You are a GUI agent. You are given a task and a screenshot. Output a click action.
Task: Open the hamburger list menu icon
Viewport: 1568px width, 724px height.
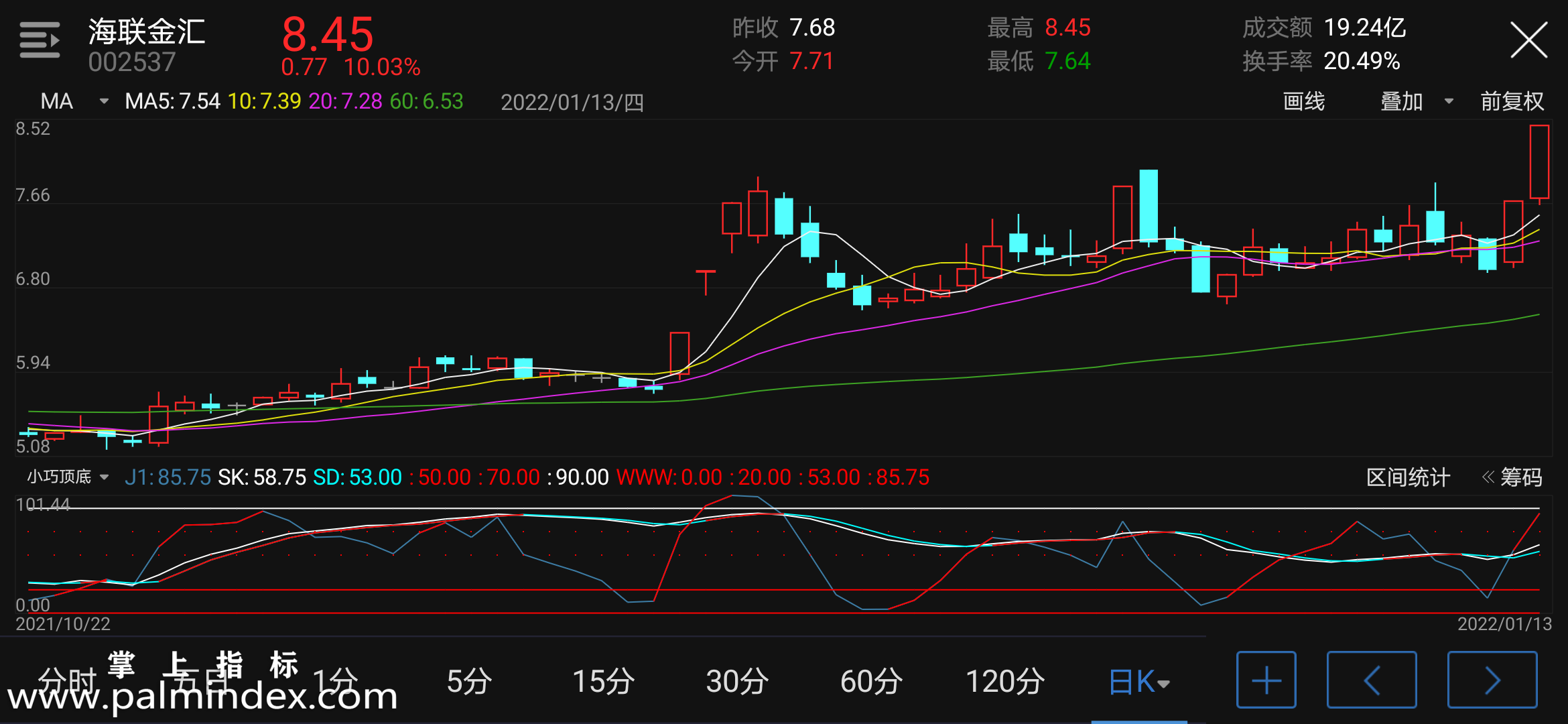[40, 40]
